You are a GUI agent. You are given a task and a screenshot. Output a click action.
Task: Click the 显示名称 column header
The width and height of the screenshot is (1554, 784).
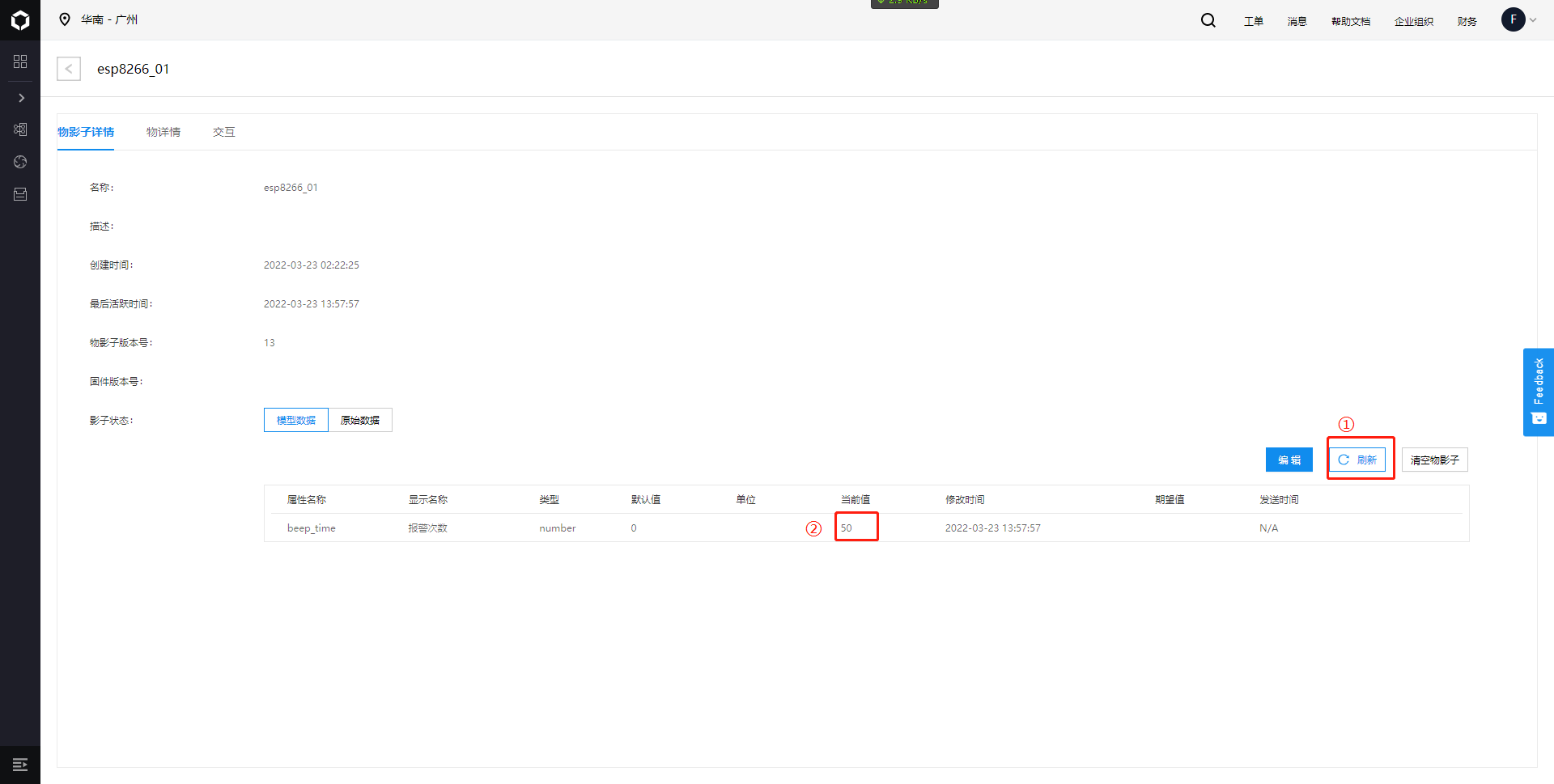point(428,500)
